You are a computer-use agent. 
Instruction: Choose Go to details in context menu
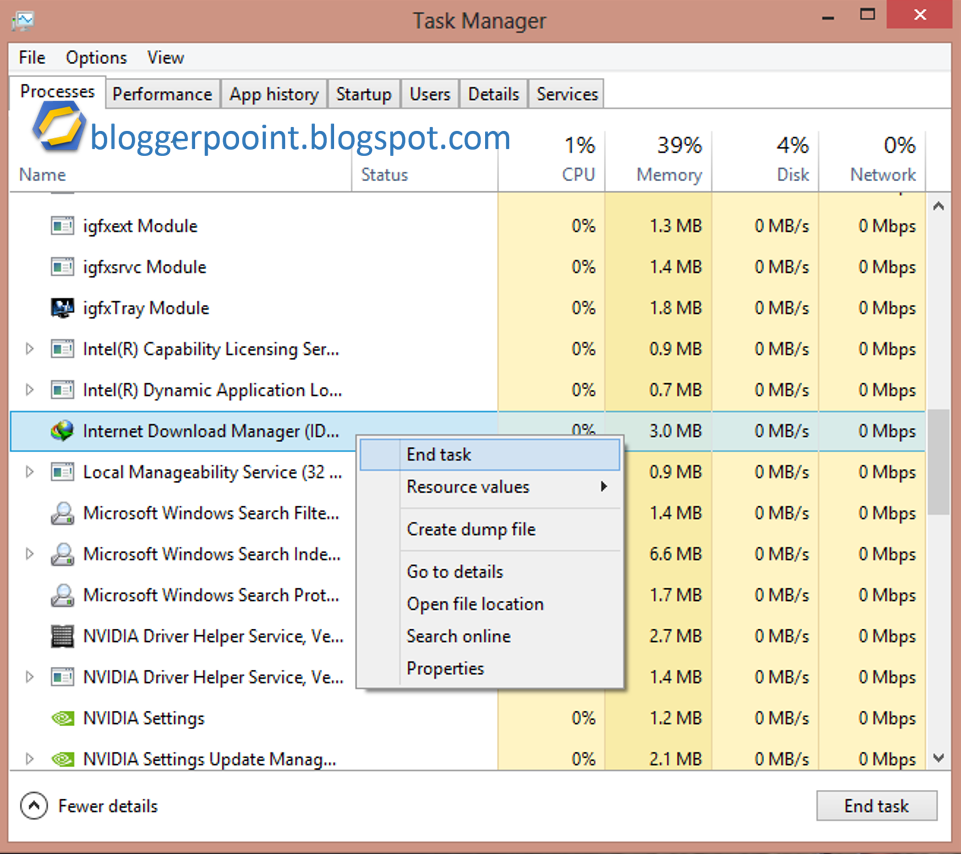[x=490, y=571]
